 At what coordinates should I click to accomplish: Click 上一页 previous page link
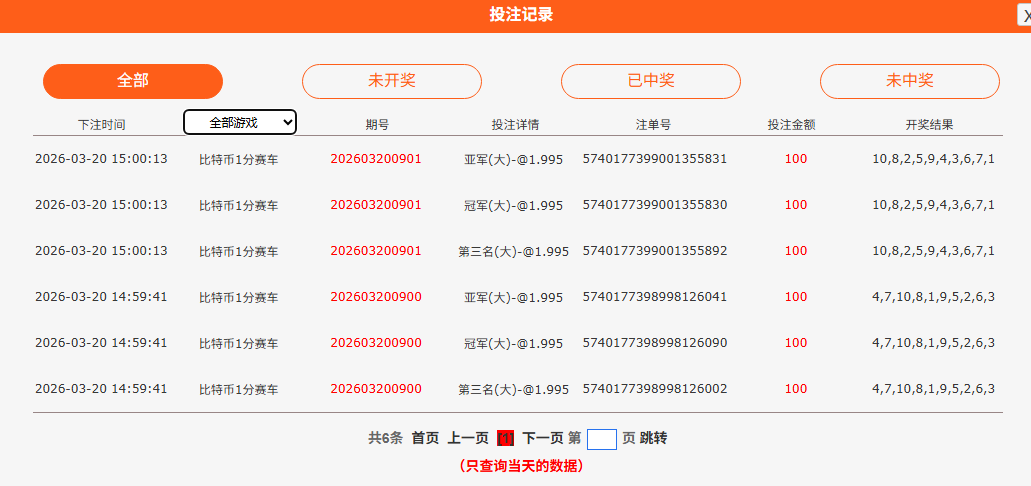pyautogui.click(x=468, y=438)
